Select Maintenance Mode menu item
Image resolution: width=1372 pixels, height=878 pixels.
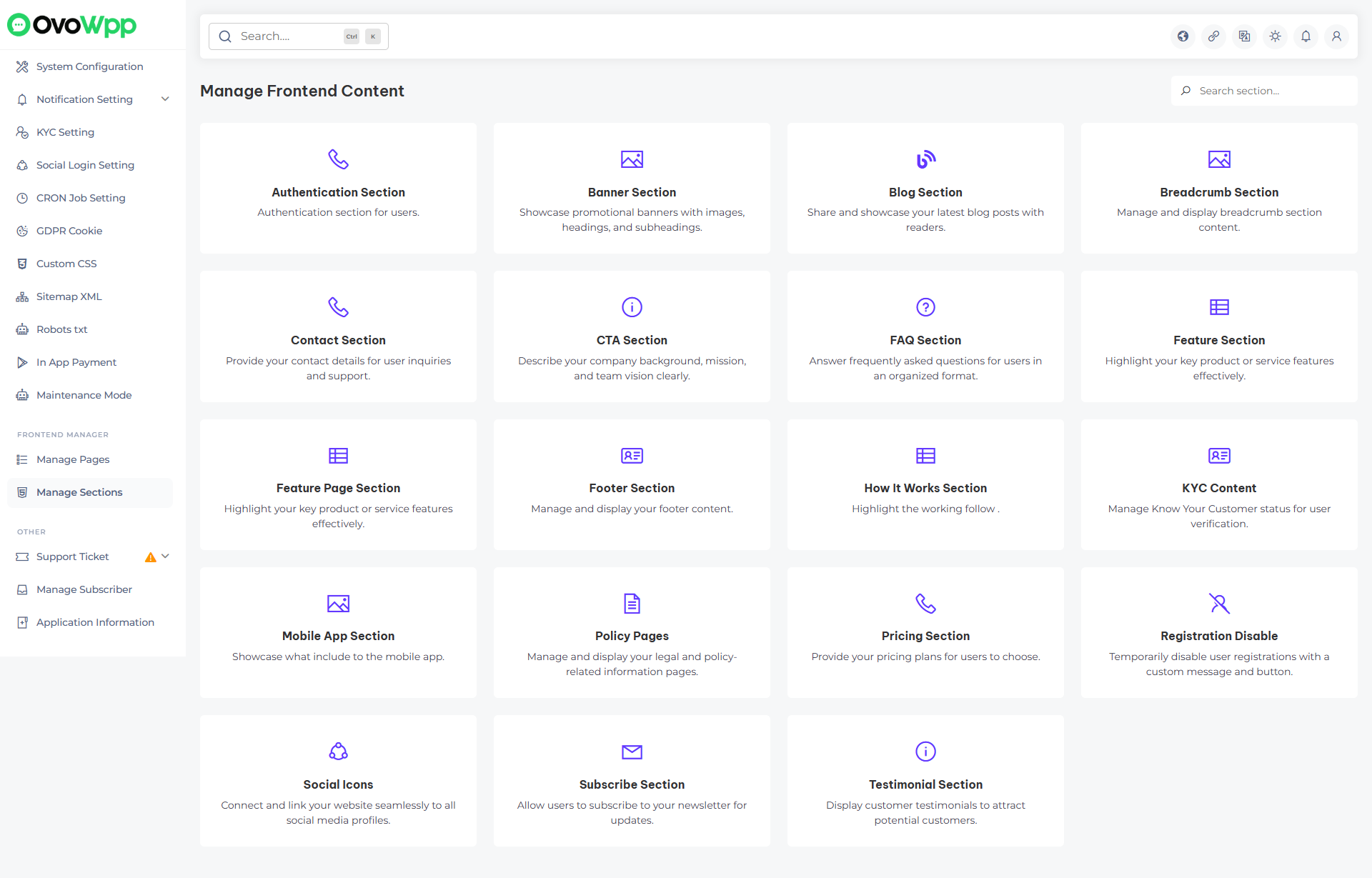(x=84, y=395)
